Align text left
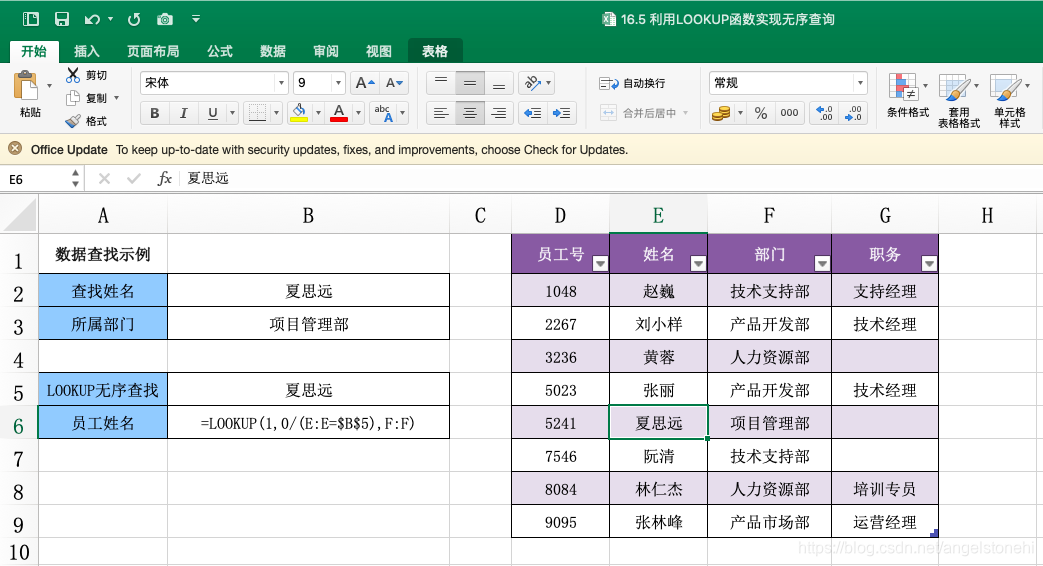This screenshot has height=566, width=1043. [441, 113]
